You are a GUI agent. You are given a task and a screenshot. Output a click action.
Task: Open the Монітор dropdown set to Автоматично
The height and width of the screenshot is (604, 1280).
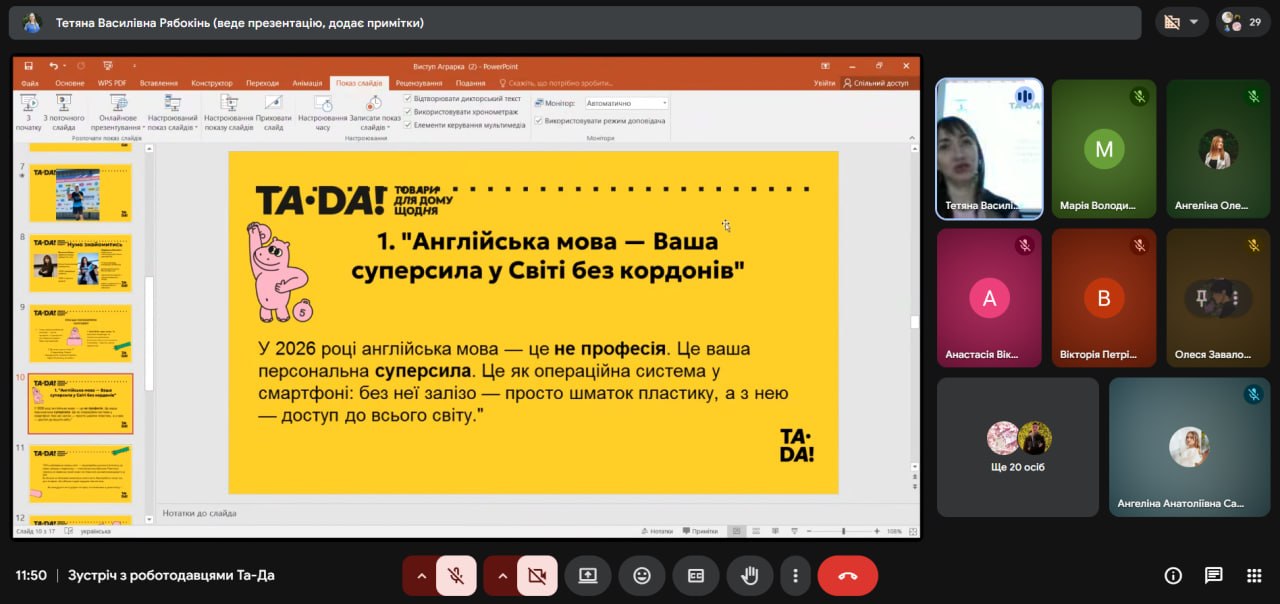click(626, 103)
